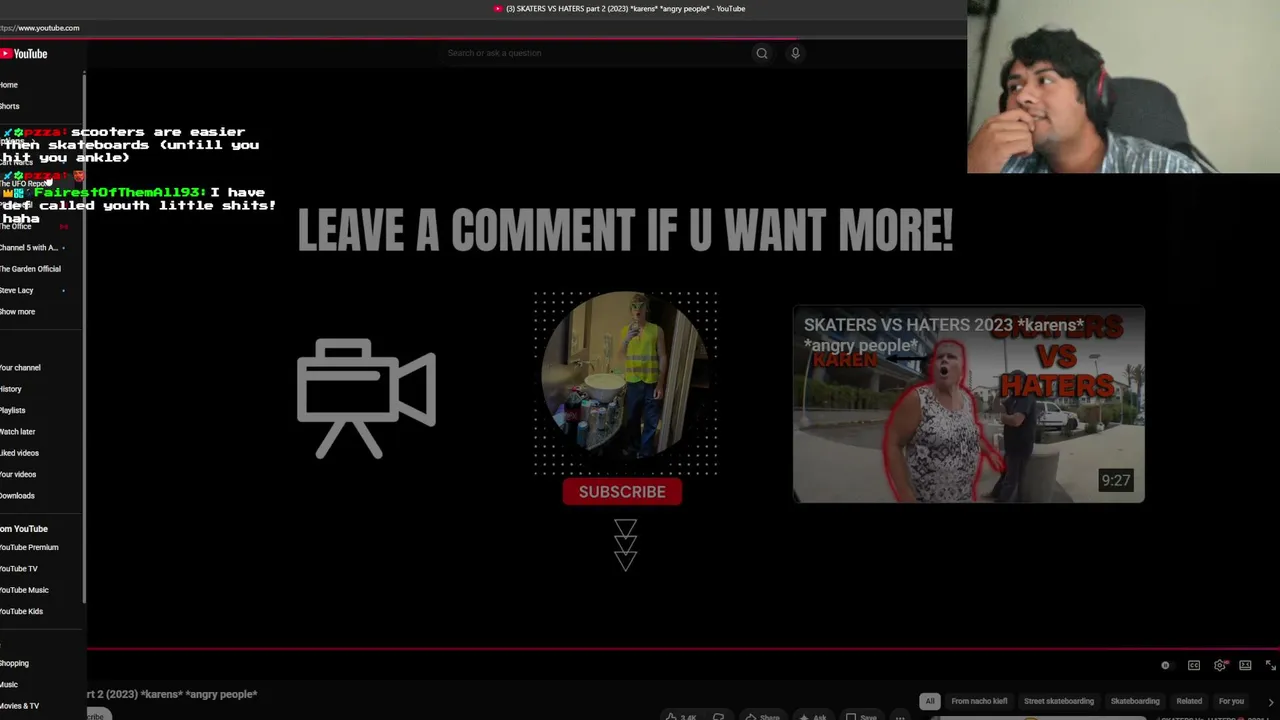Open Playlists in sidebar
1280x720 pixels.
pos(13,411)
